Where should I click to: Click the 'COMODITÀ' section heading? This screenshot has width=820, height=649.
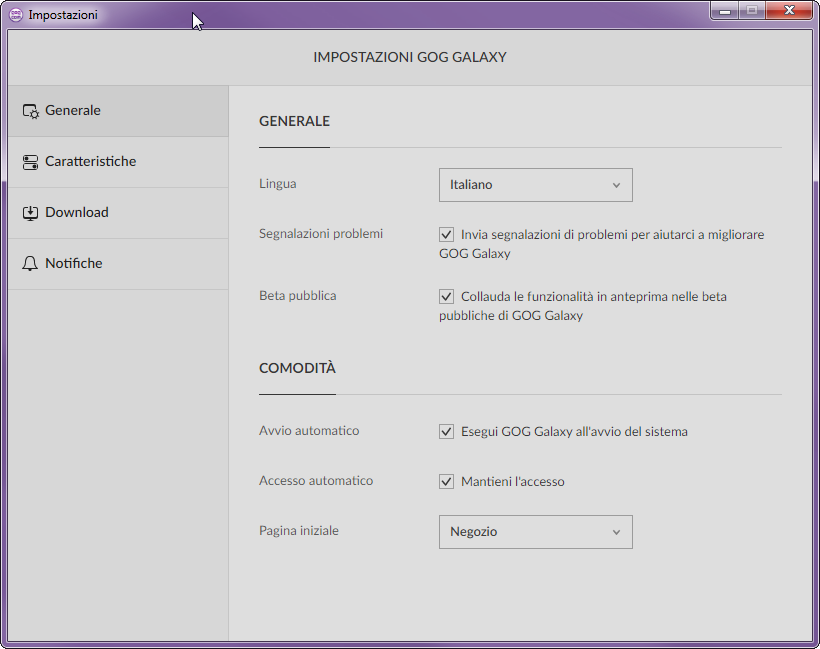(x=297, y=368)
